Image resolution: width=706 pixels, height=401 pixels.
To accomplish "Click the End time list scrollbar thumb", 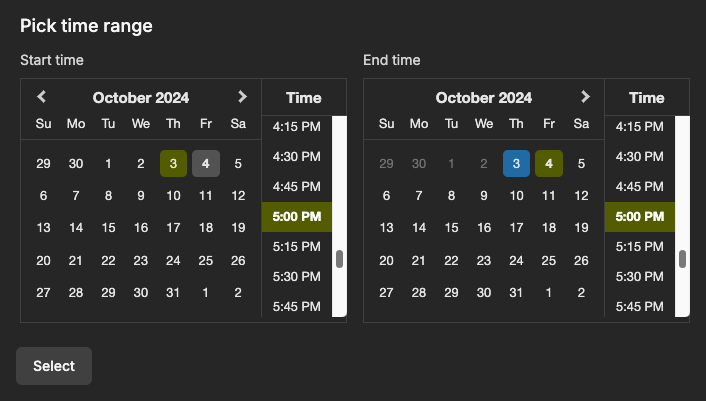I will coord(682,258).
